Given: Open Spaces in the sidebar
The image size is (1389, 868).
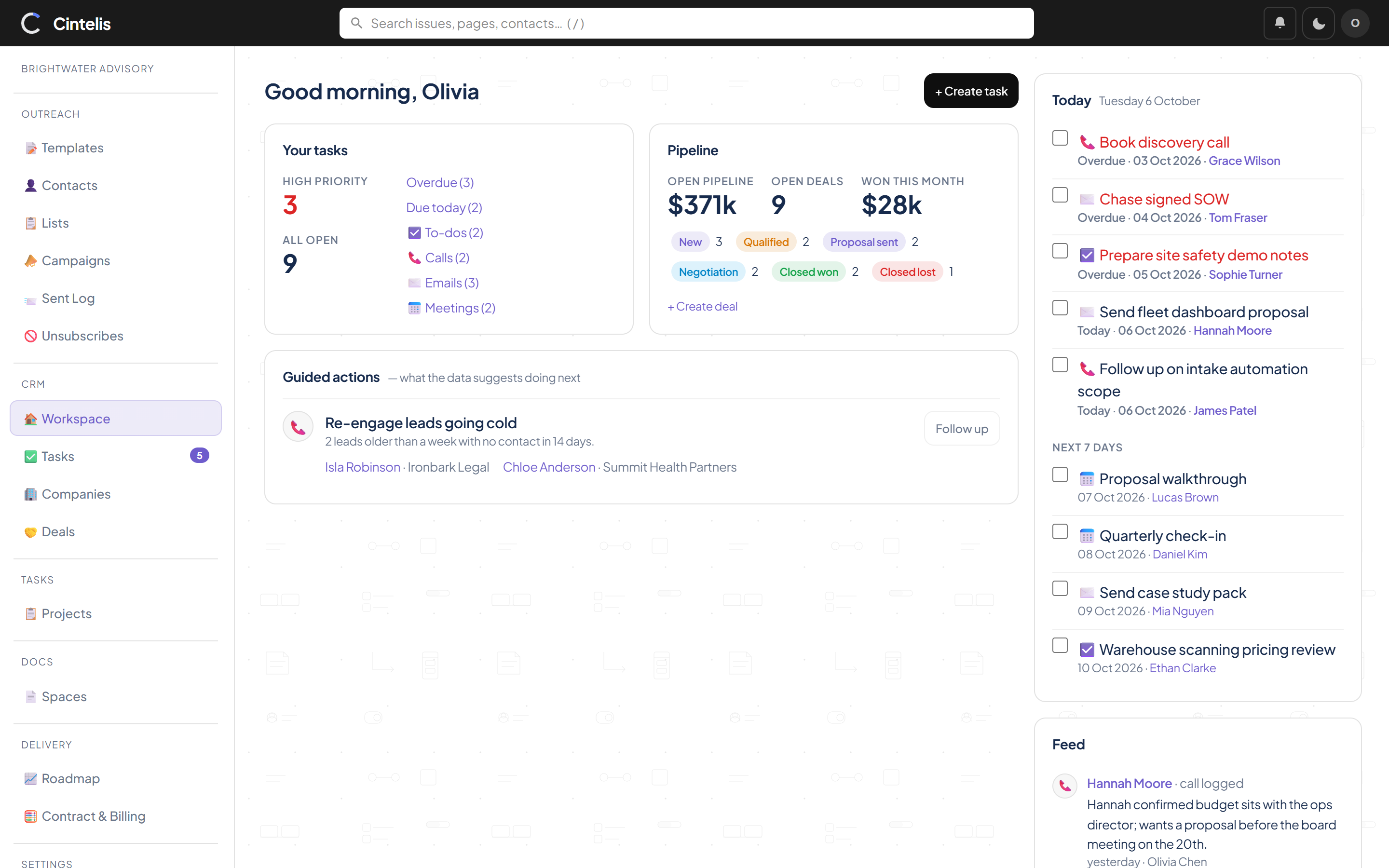Looking at the screenshot, I should (x=115, y=696).
